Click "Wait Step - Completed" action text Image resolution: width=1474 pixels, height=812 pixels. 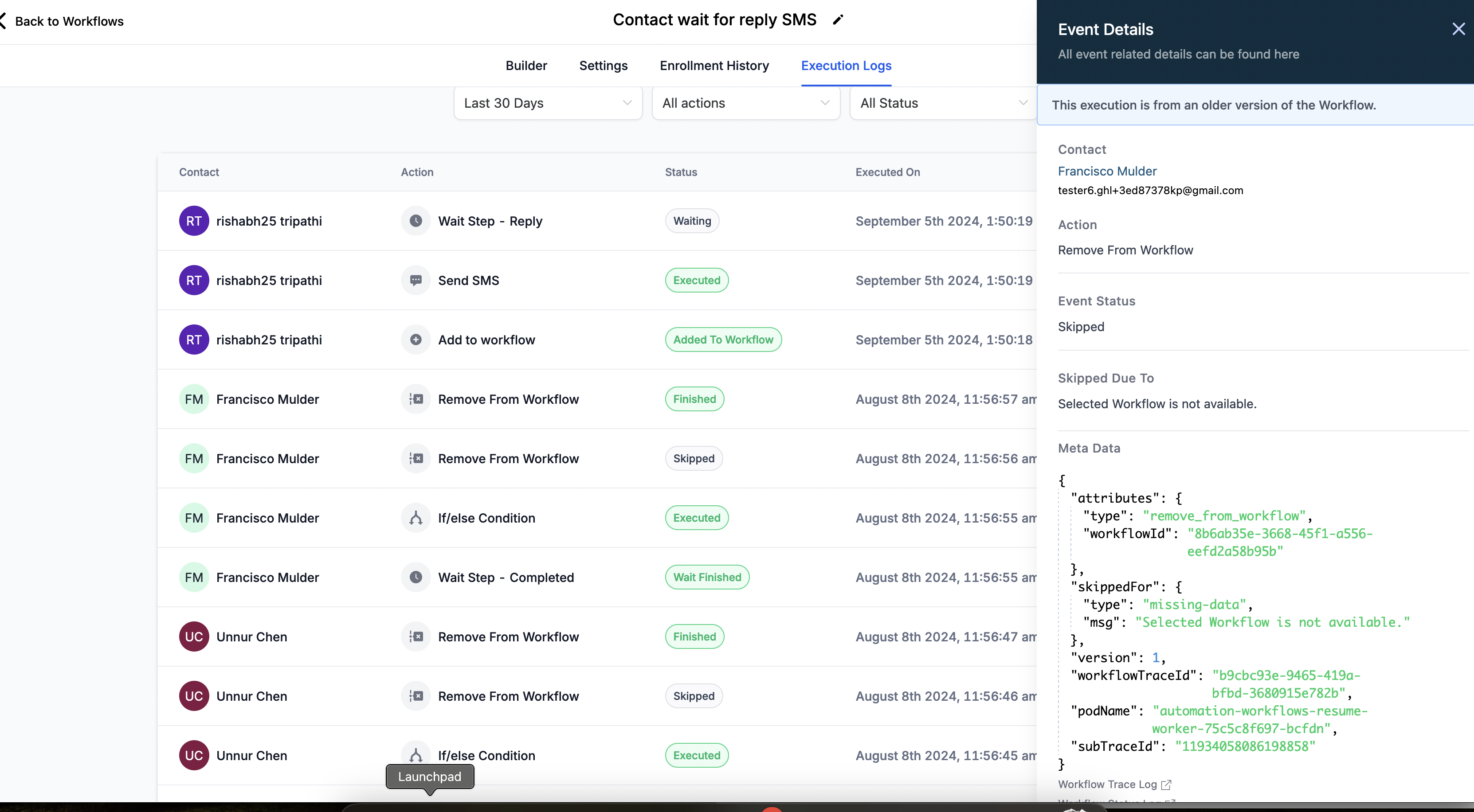tap(506, 578)
